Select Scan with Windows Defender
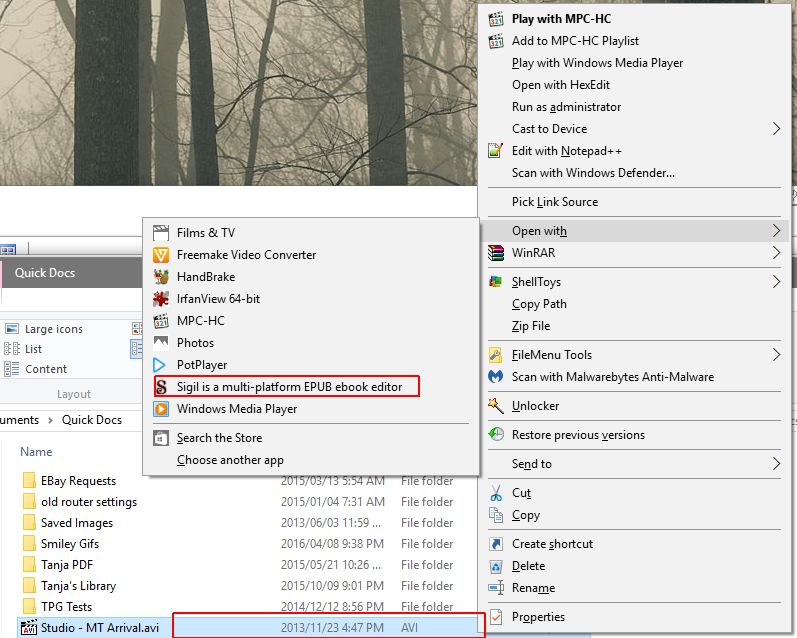 [x=593, y=173]
